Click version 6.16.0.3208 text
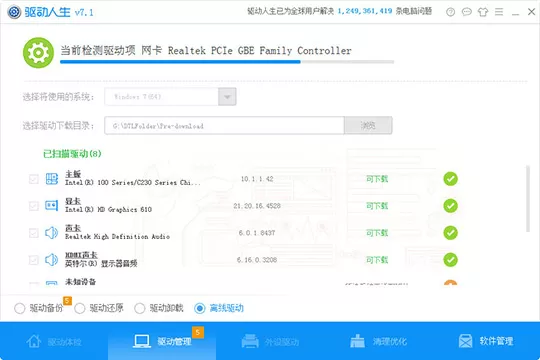 click(257, 260)
